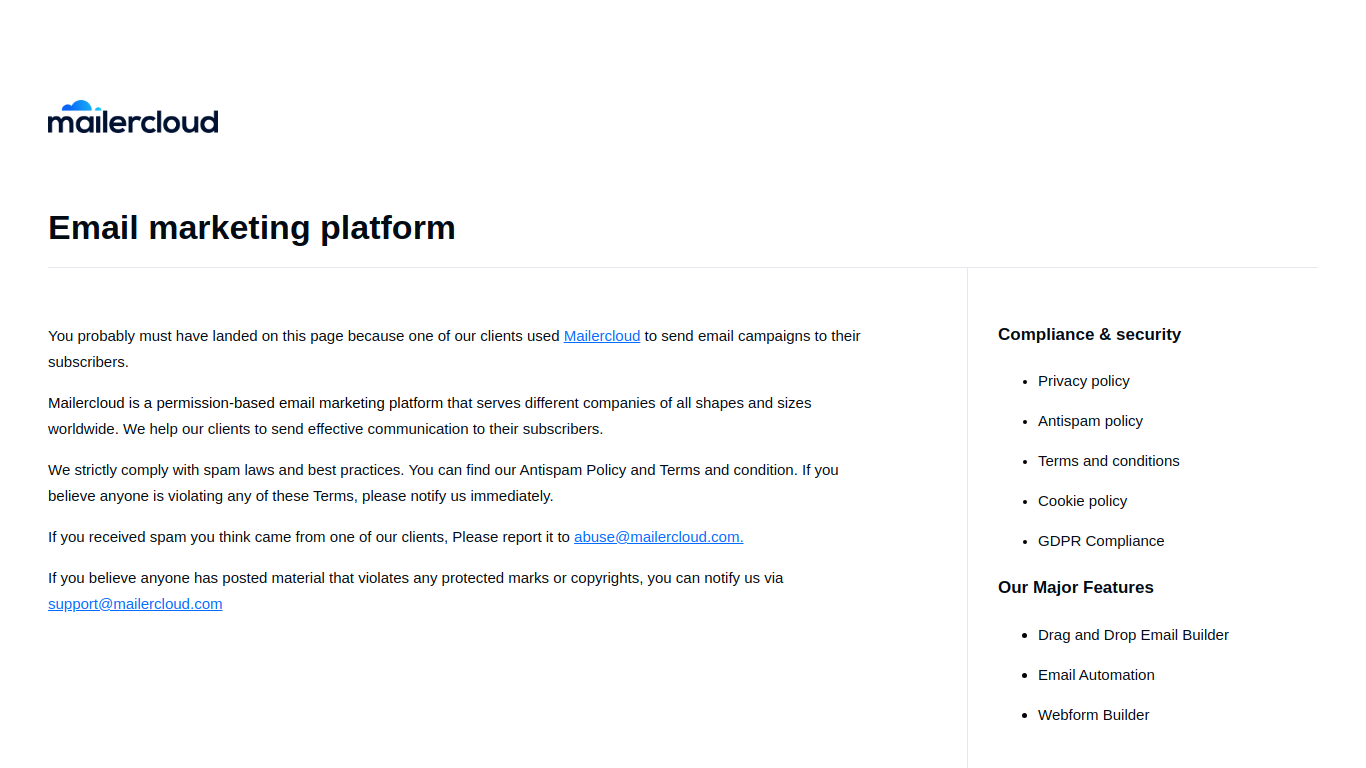Image resolution: width=1366 pixels, height=768 pixels.
Task: Click the 'Our Major Features' heading
Action: click(x=1076, y=587)
